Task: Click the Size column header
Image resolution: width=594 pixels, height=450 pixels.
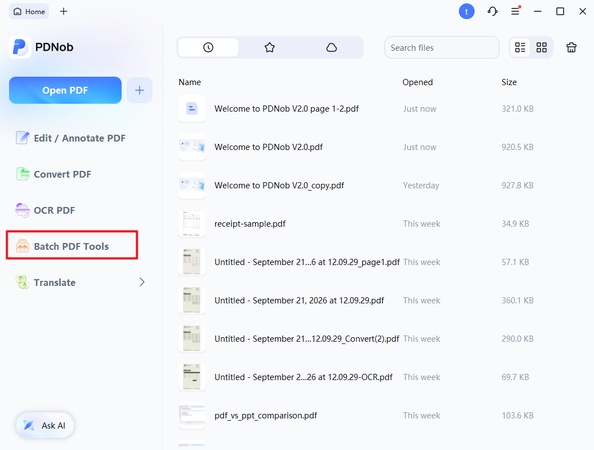Action: (509, 82)
